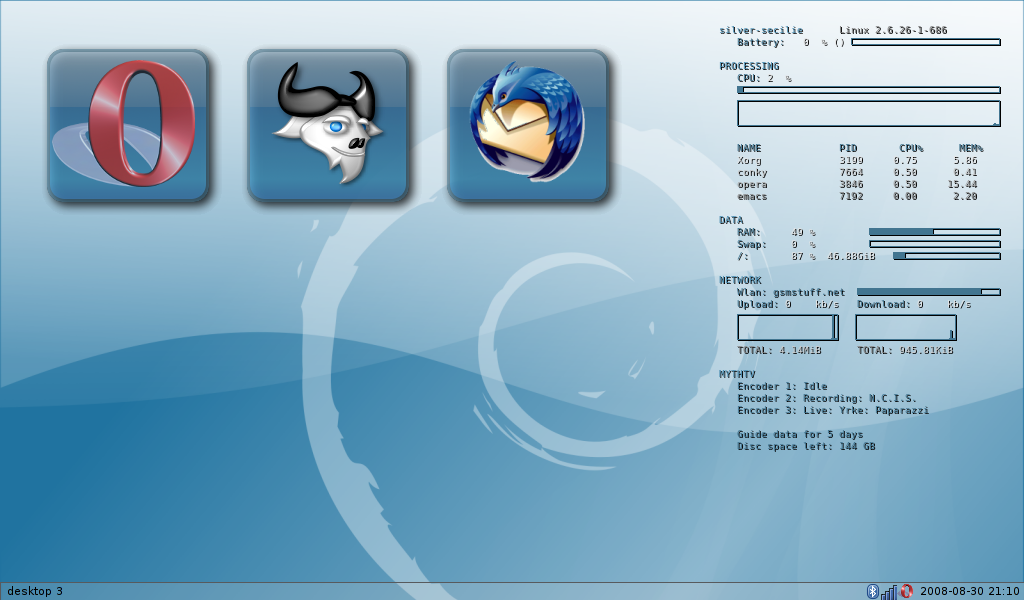Image resolution: width=1024 pixels, height=600 pixels.
Task: Click the RAM usage bar
Action: [935, 232]
